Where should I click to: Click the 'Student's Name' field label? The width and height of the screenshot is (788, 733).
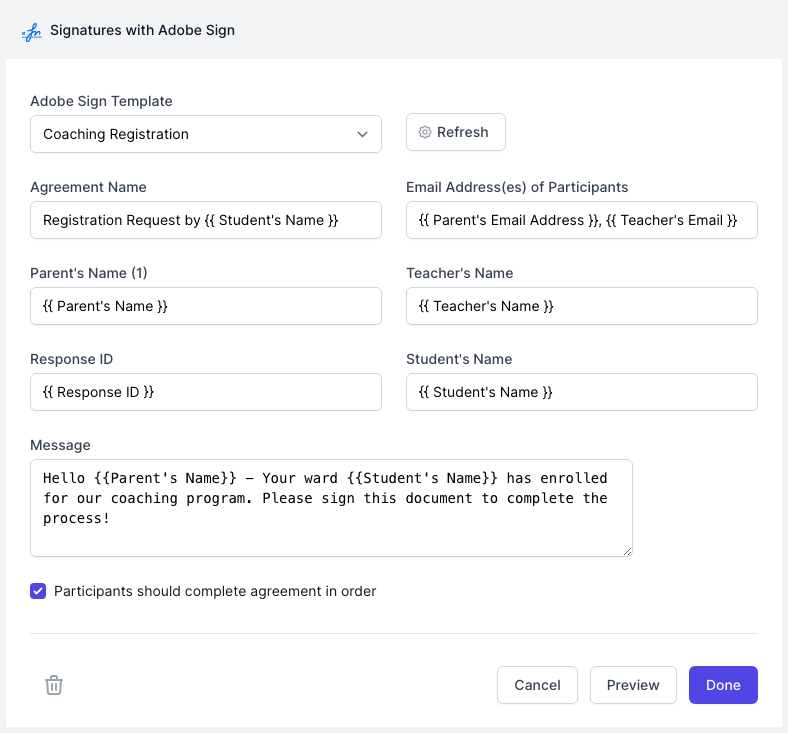click(459, 359)
